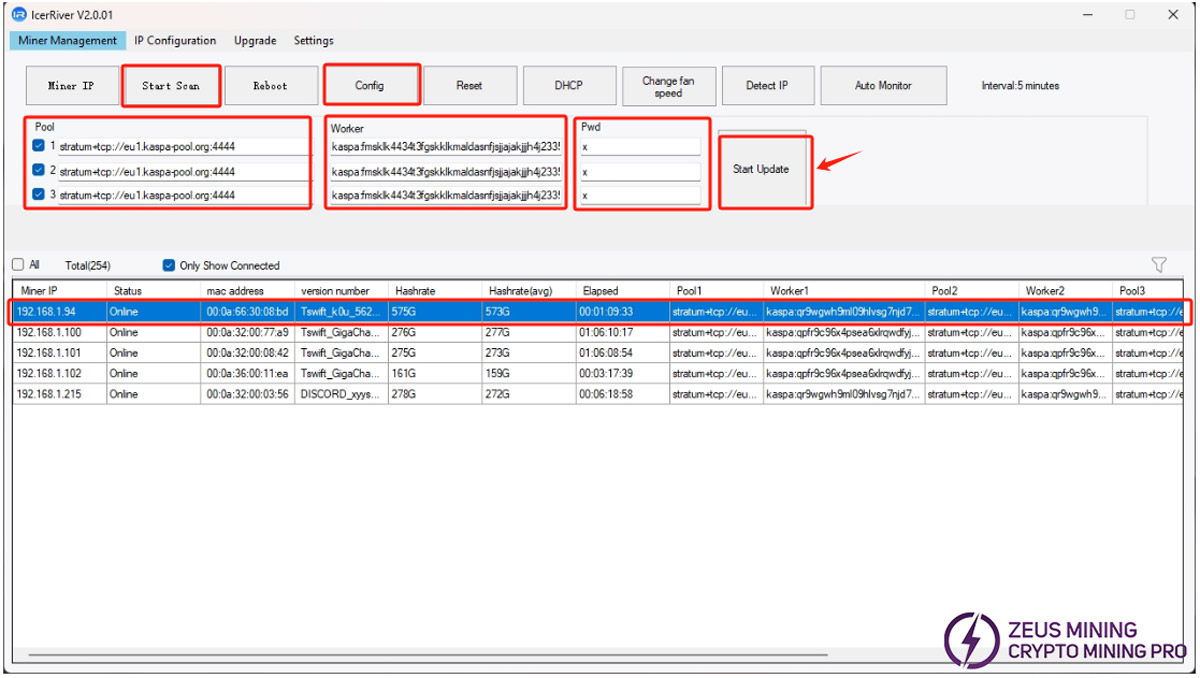Viewport: 1200px width, 678px height.
Task: Click the Change fan speed button
Action: (667, 87)
